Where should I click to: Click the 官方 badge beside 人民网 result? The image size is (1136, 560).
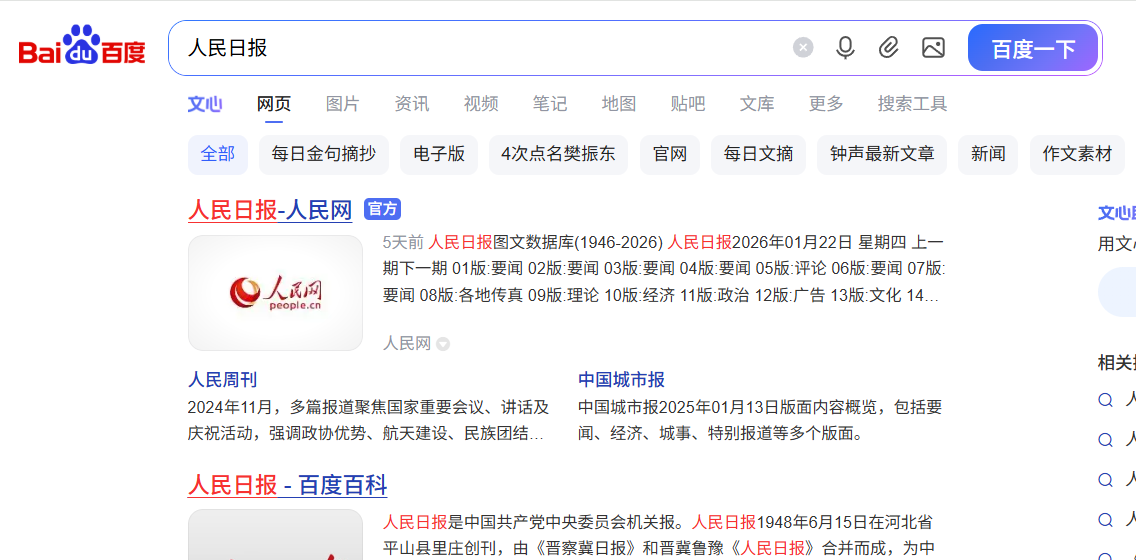click(382, 209)
